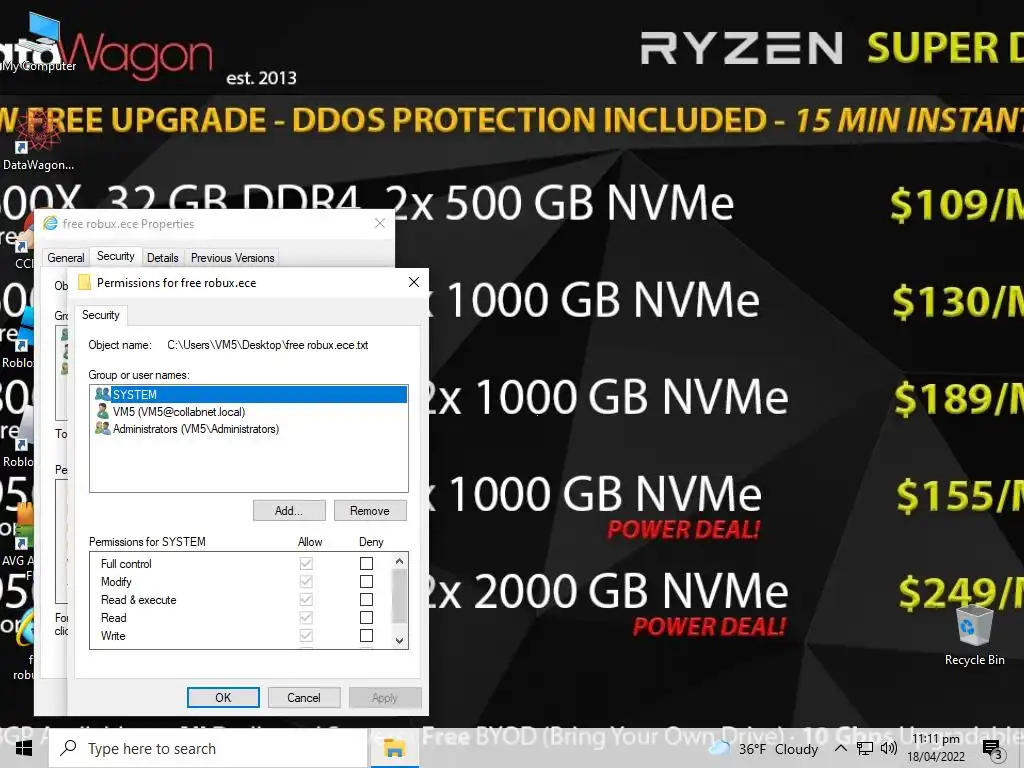
Task: Open clock and date flyout
Action: pyautogui.click(x=936, y=748)
